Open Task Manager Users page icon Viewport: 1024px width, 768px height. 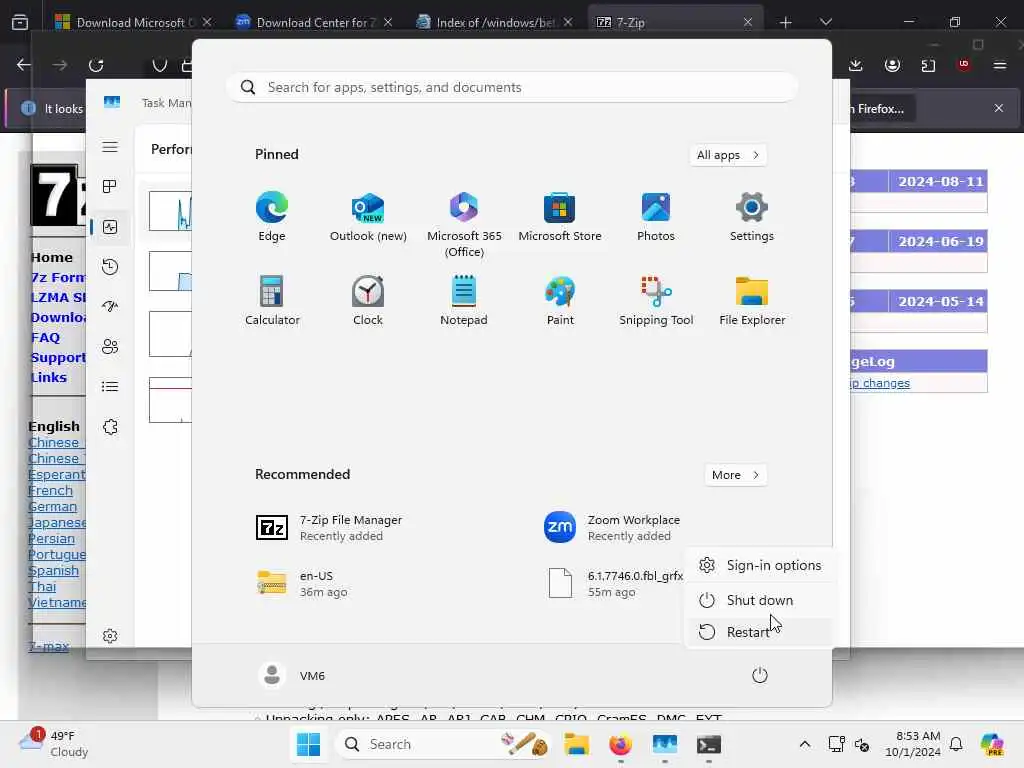(x=110, y=346)
